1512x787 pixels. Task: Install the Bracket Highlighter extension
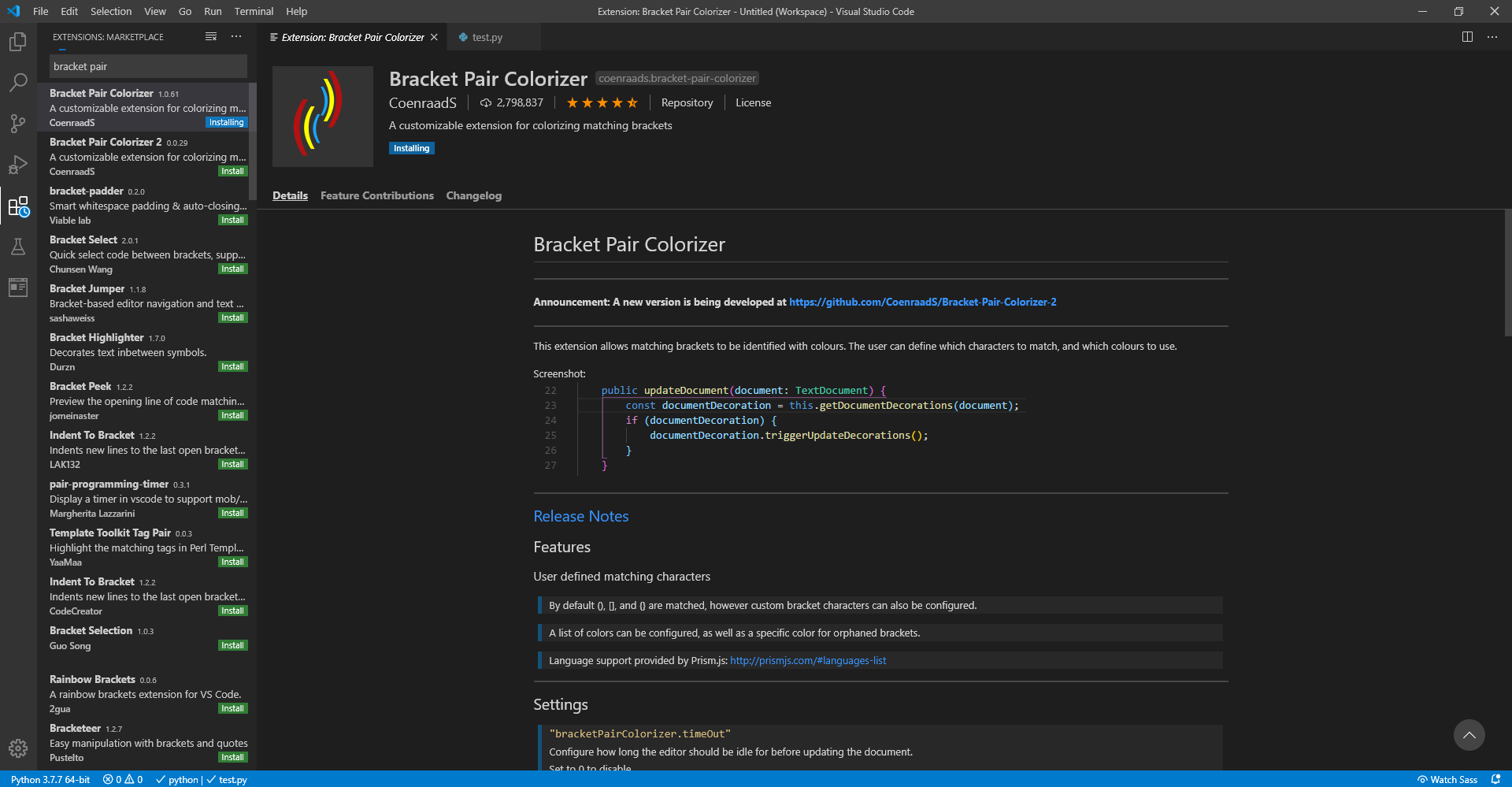232,366
